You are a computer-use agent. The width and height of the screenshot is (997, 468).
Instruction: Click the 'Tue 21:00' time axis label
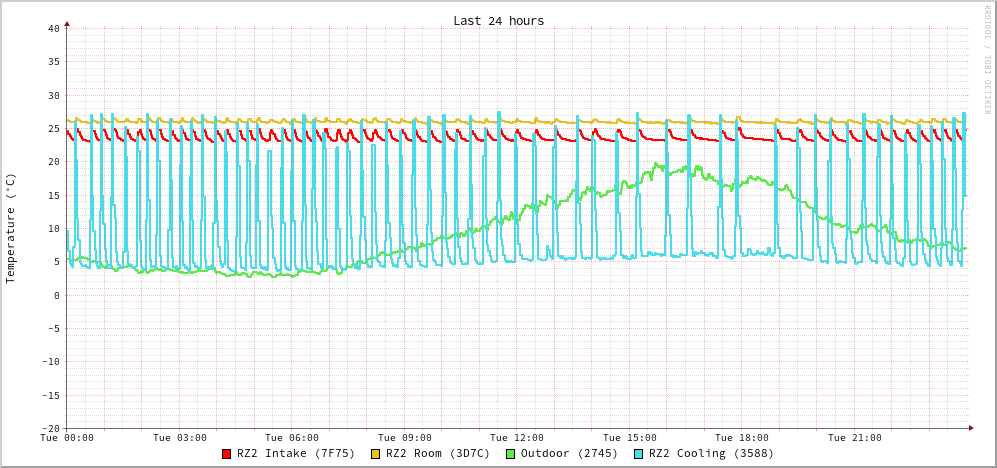(x=855, y=438)
